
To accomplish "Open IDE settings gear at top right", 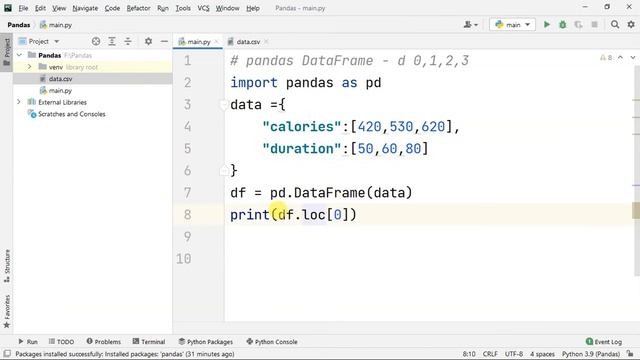I will tap(631, 25).
